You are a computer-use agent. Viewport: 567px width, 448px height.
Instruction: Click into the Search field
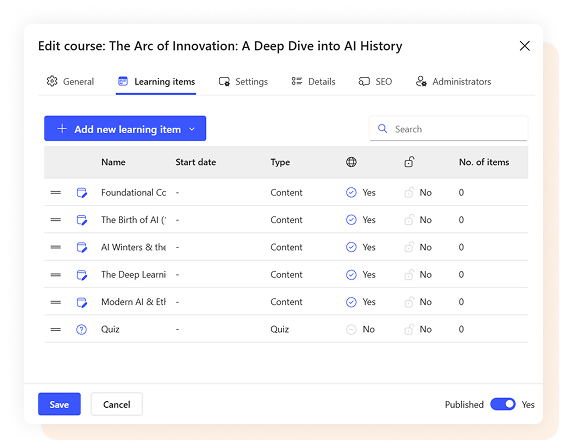tap(449, 128)
